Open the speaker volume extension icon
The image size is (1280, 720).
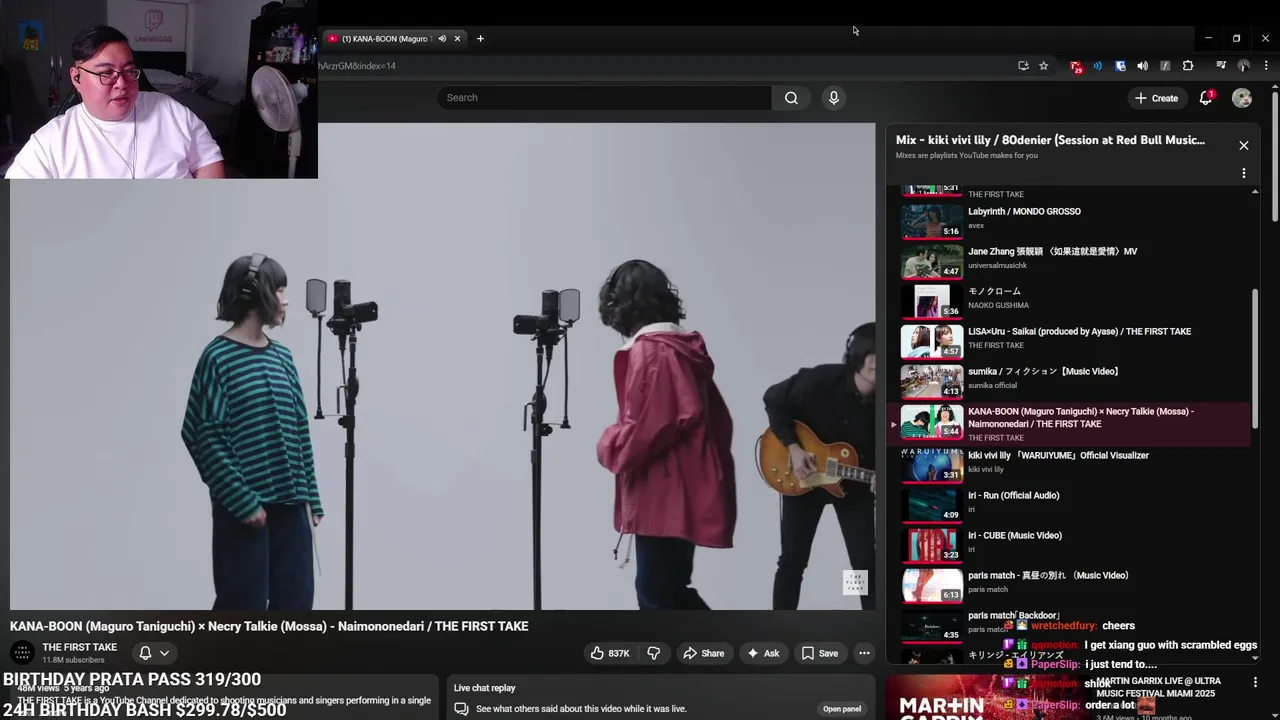pos(1143,66)
